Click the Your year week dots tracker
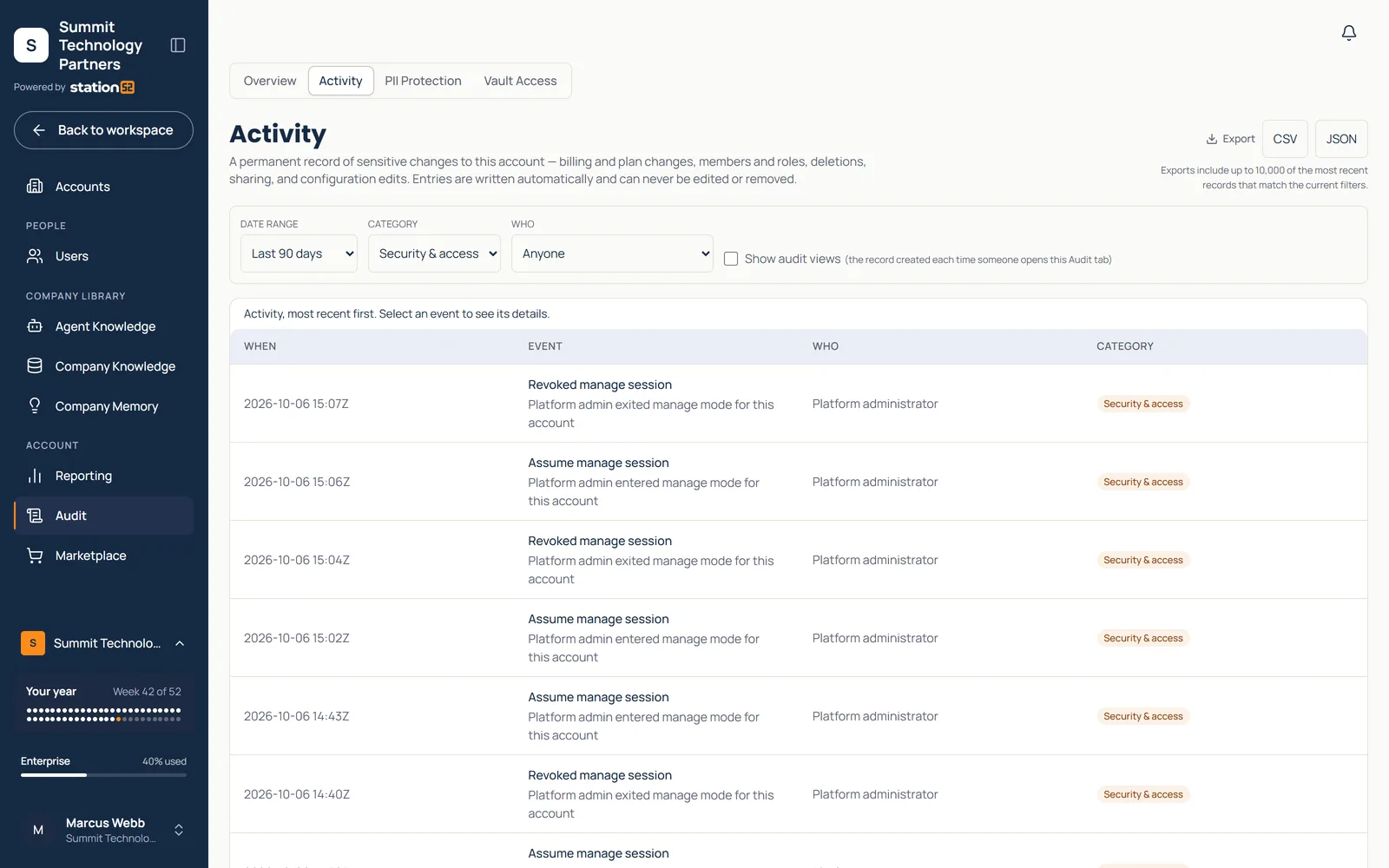1389x868 pixels. [103, 714]
